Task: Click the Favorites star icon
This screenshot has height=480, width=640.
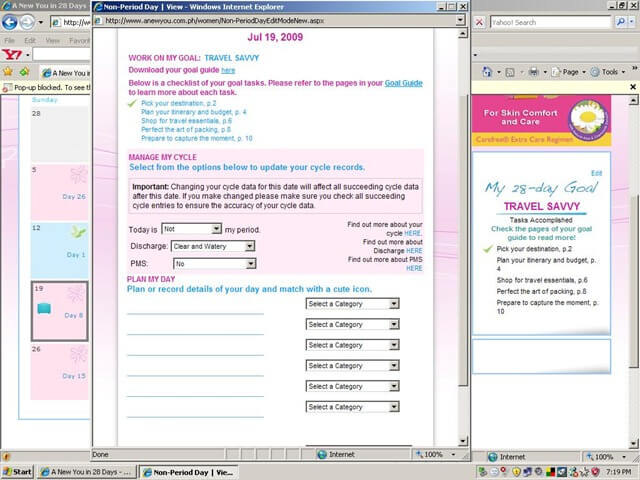Action: point(8,72)
